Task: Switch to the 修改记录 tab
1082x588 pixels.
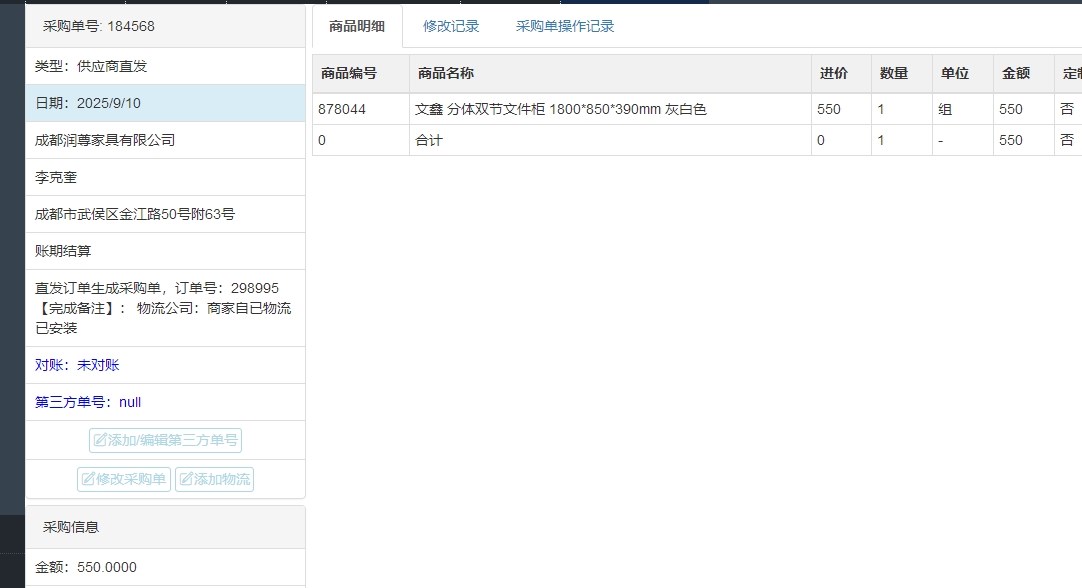Action: click(x=451, y=27)
